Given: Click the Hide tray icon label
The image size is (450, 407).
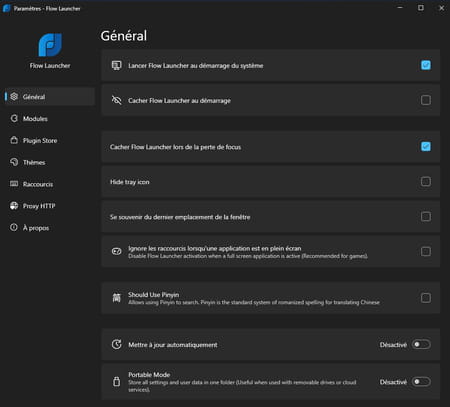Looking at the screenshot, I should 130,182.
